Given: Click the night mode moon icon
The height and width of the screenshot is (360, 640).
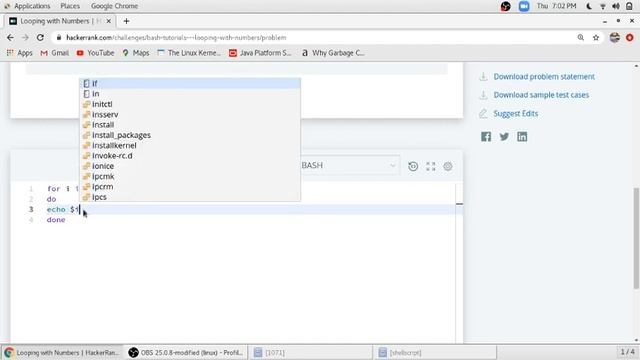Looking at the screenshot, I should click(589, 6).
